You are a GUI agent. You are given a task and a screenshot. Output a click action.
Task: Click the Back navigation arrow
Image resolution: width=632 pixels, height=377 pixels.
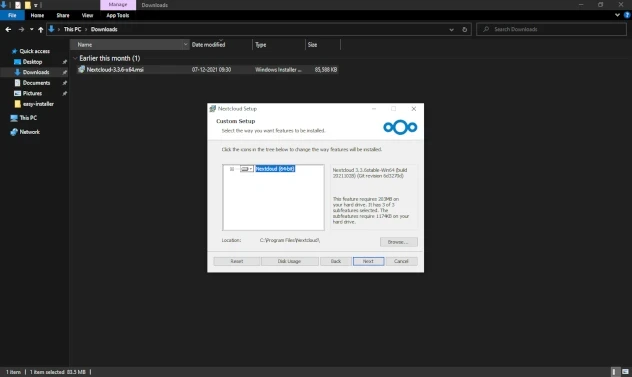[x=8, y=29]
